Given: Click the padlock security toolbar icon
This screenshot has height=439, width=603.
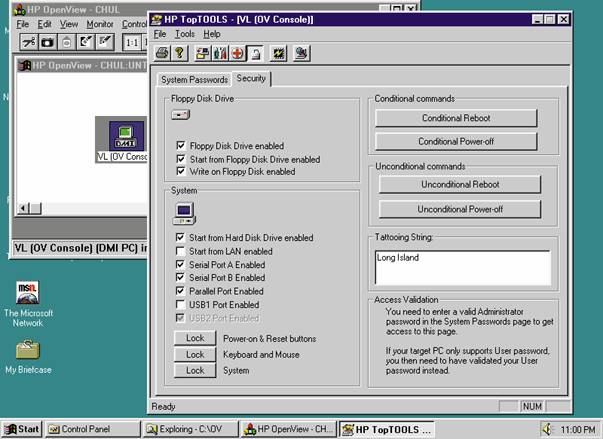Looking at the screenshot, I should [254, 53].
